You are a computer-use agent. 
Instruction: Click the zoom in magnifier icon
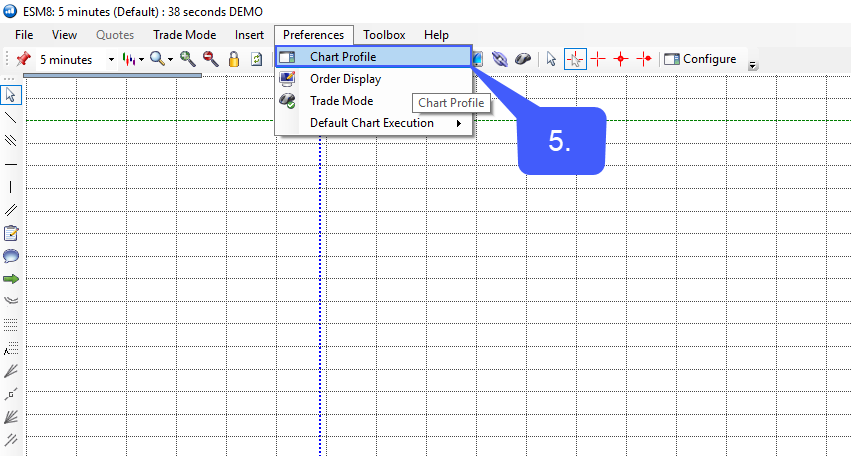188,59
